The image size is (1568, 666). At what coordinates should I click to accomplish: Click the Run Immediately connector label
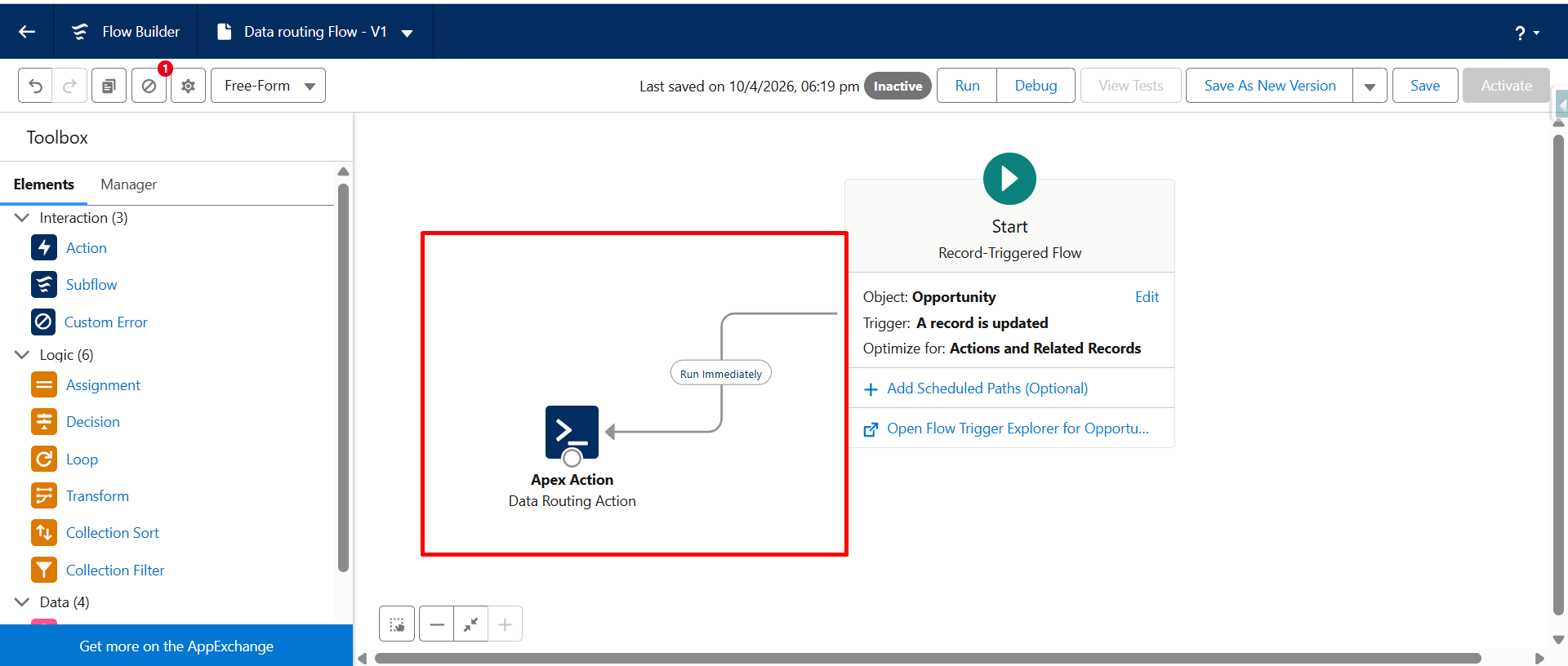(721, 374)
